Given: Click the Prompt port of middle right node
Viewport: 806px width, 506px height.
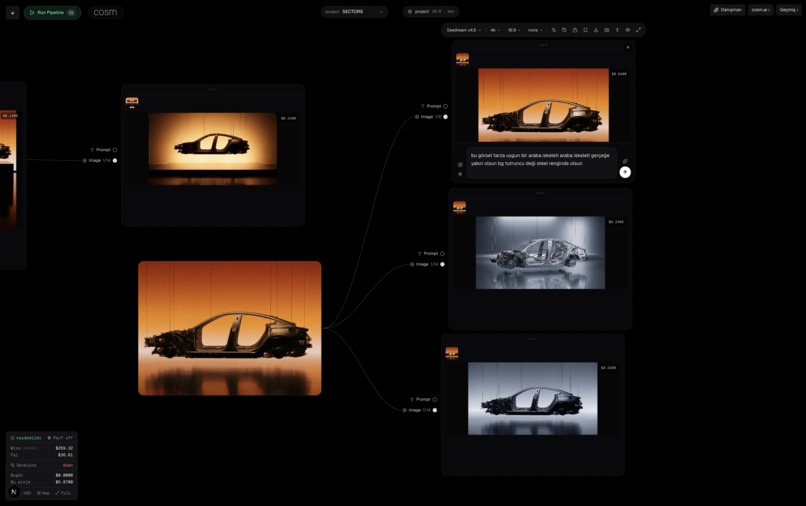Looking at the screenshot, I should (x=442, y=254).
